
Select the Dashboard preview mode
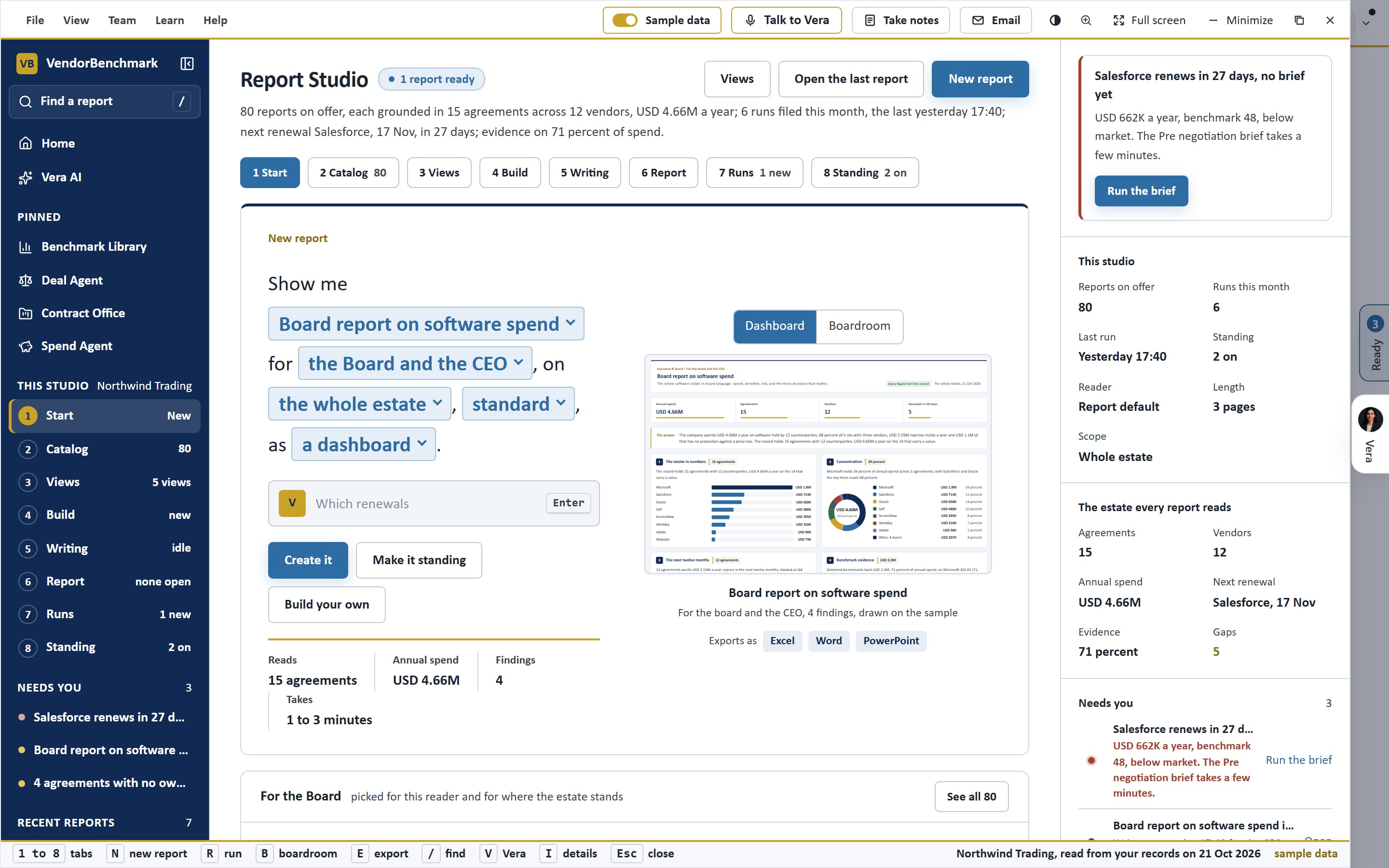(x=774, y=326)
